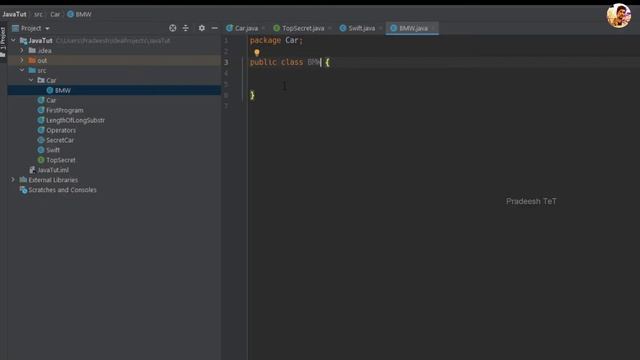
Task: Open the Car class under src
Action: coord(51,100)
